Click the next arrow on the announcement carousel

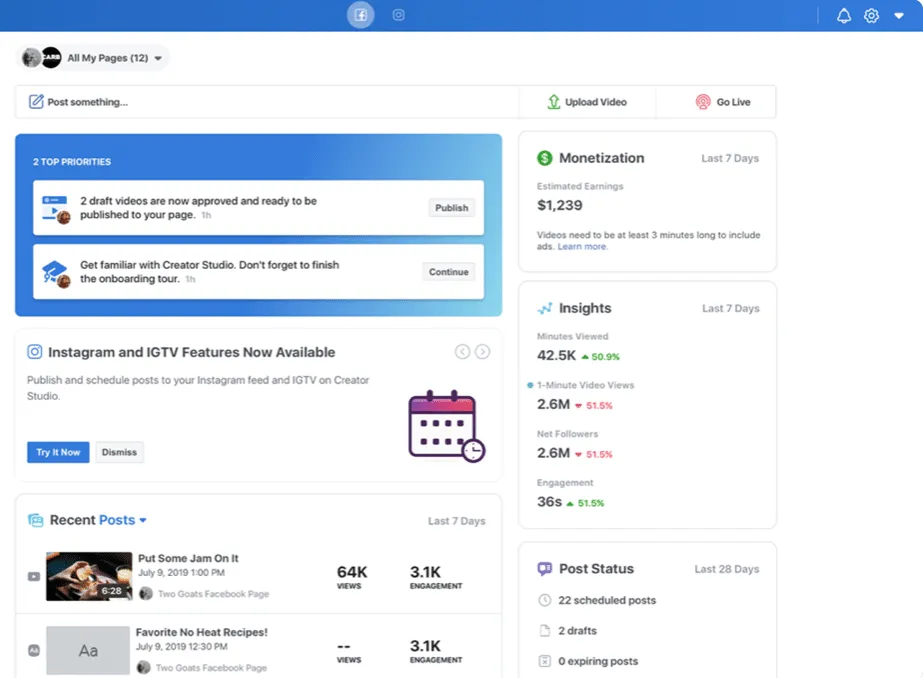[483, 351]
